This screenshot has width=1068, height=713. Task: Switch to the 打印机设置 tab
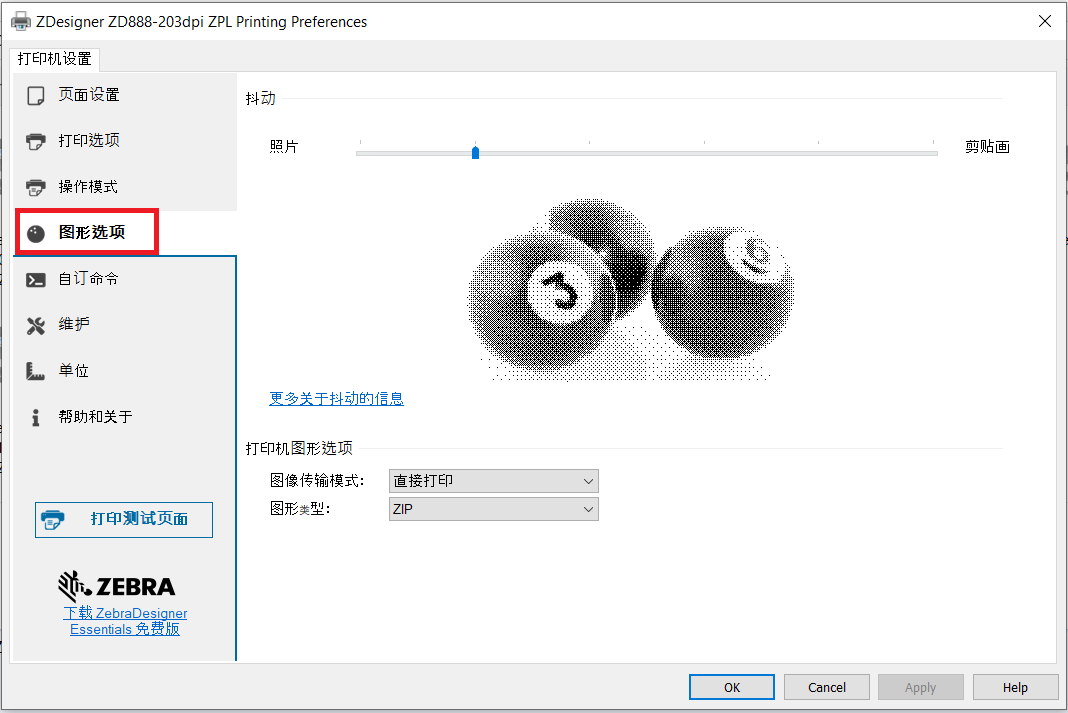pyautogui.click(x=55, y=59)
